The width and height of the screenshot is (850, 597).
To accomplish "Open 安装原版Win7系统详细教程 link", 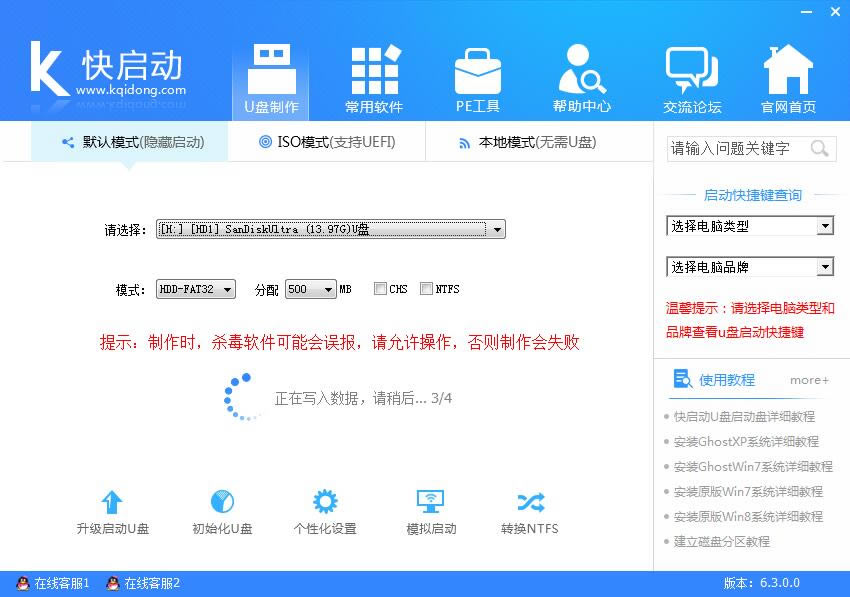I will (748, 491).
